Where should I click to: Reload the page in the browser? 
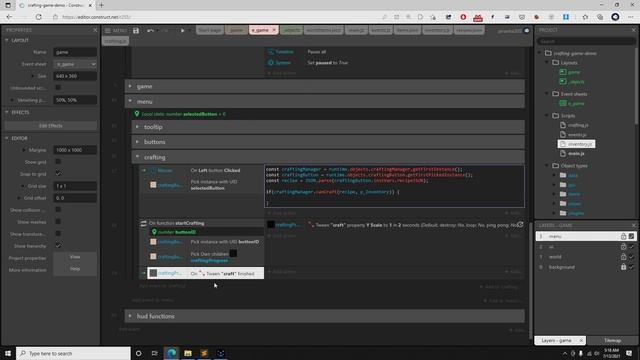click(x=38, y=17)
